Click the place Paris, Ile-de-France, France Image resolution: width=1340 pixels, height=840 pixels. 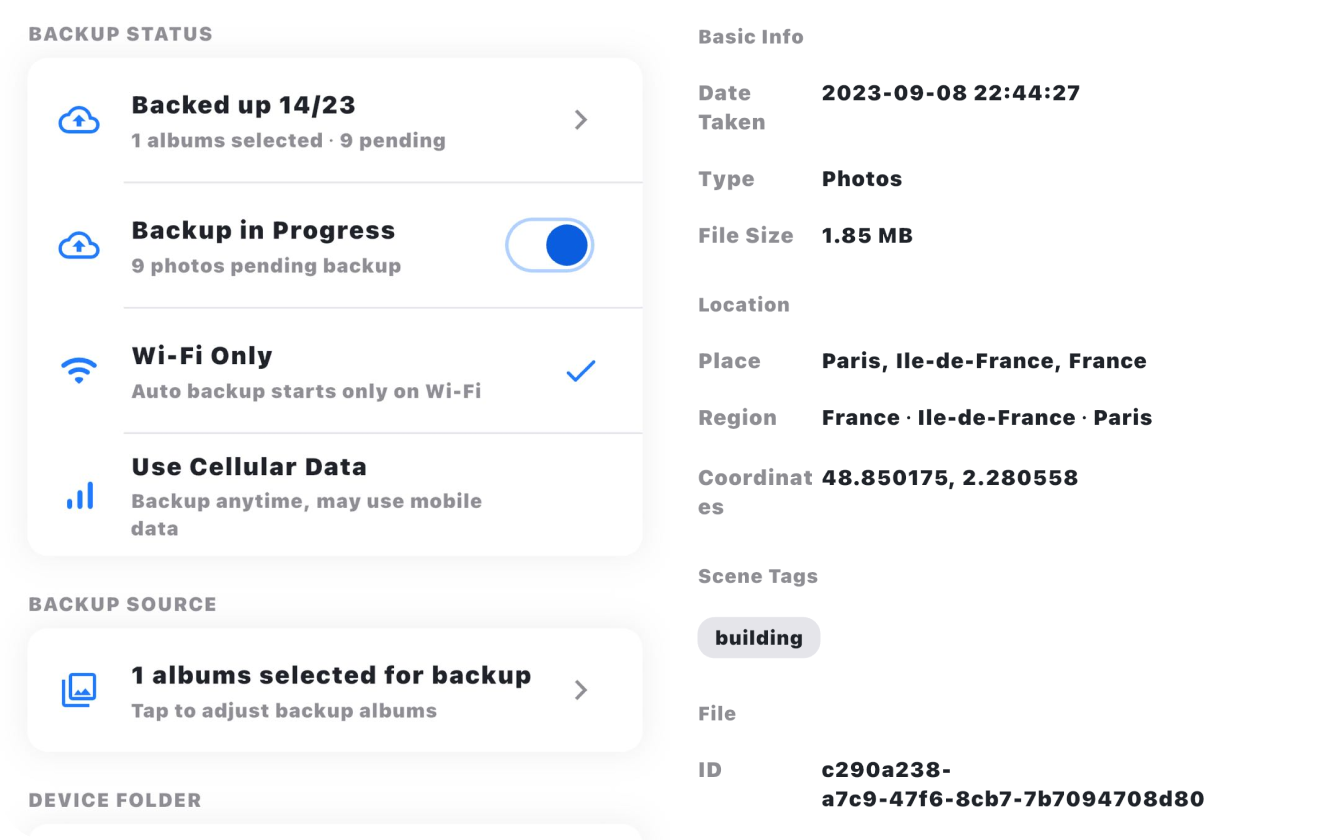point(984,361)
